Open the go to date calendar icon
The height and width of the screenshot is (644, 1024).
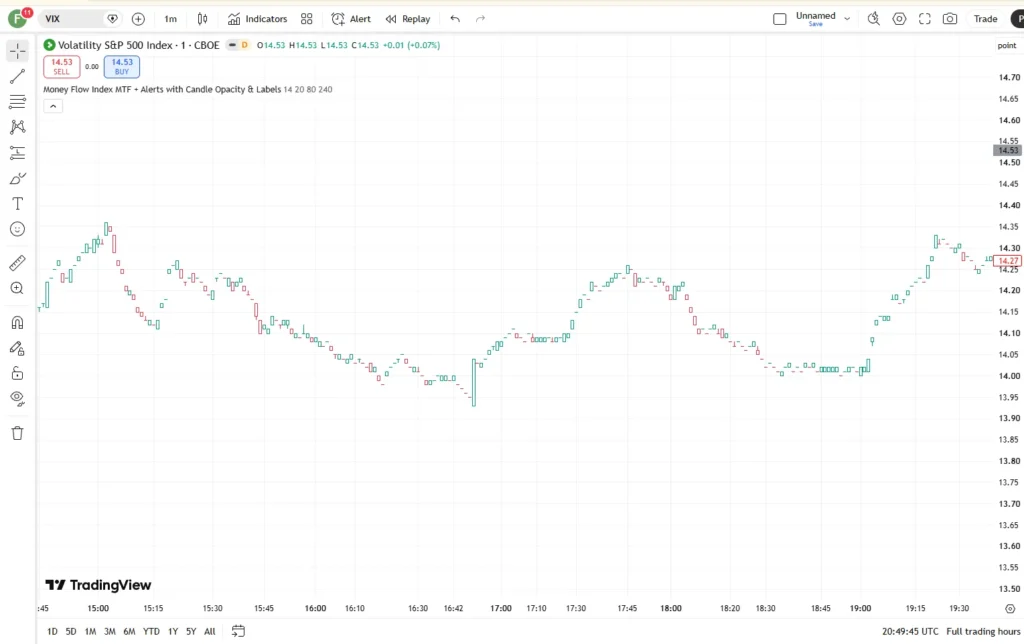click(x=238, y=631)
